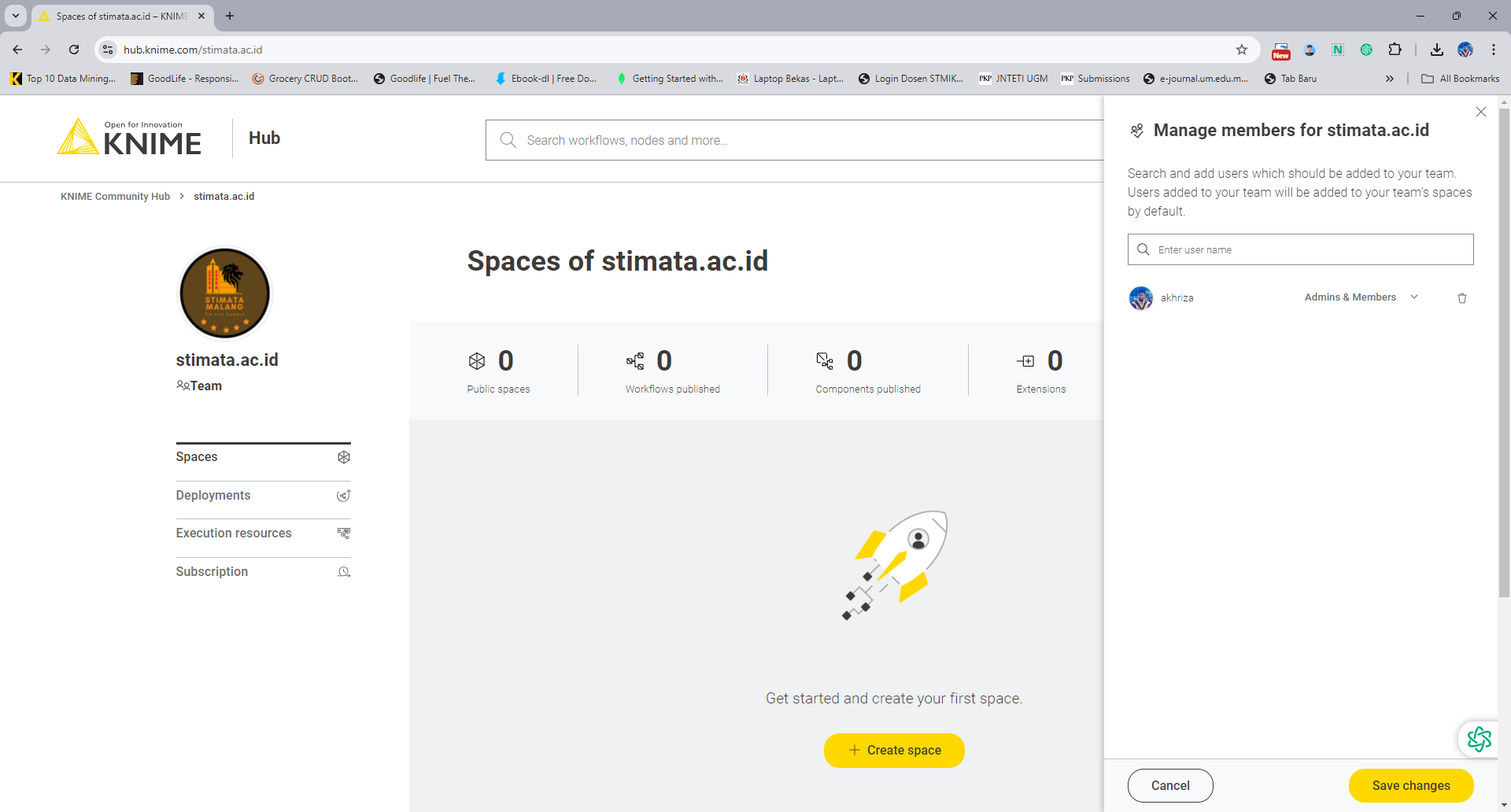Open the Extensions puzzle icon

(1395, 50)
